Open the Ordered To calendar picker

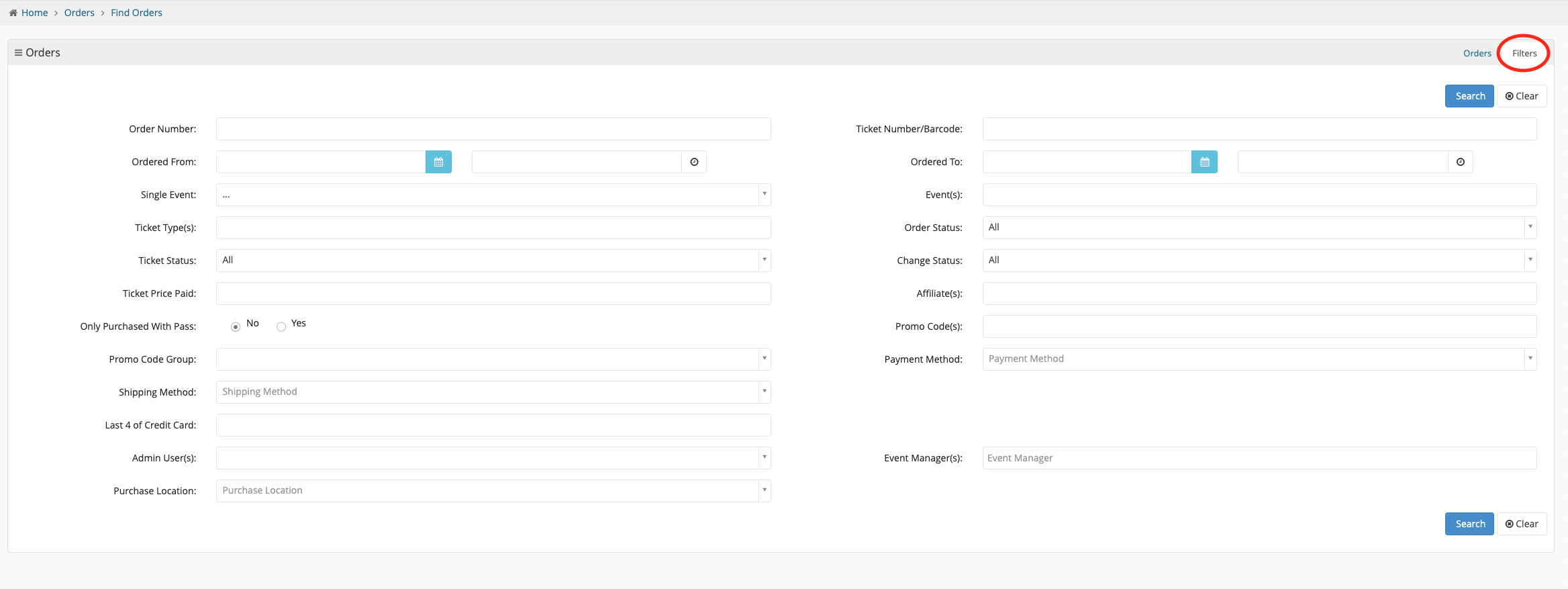1204,162
